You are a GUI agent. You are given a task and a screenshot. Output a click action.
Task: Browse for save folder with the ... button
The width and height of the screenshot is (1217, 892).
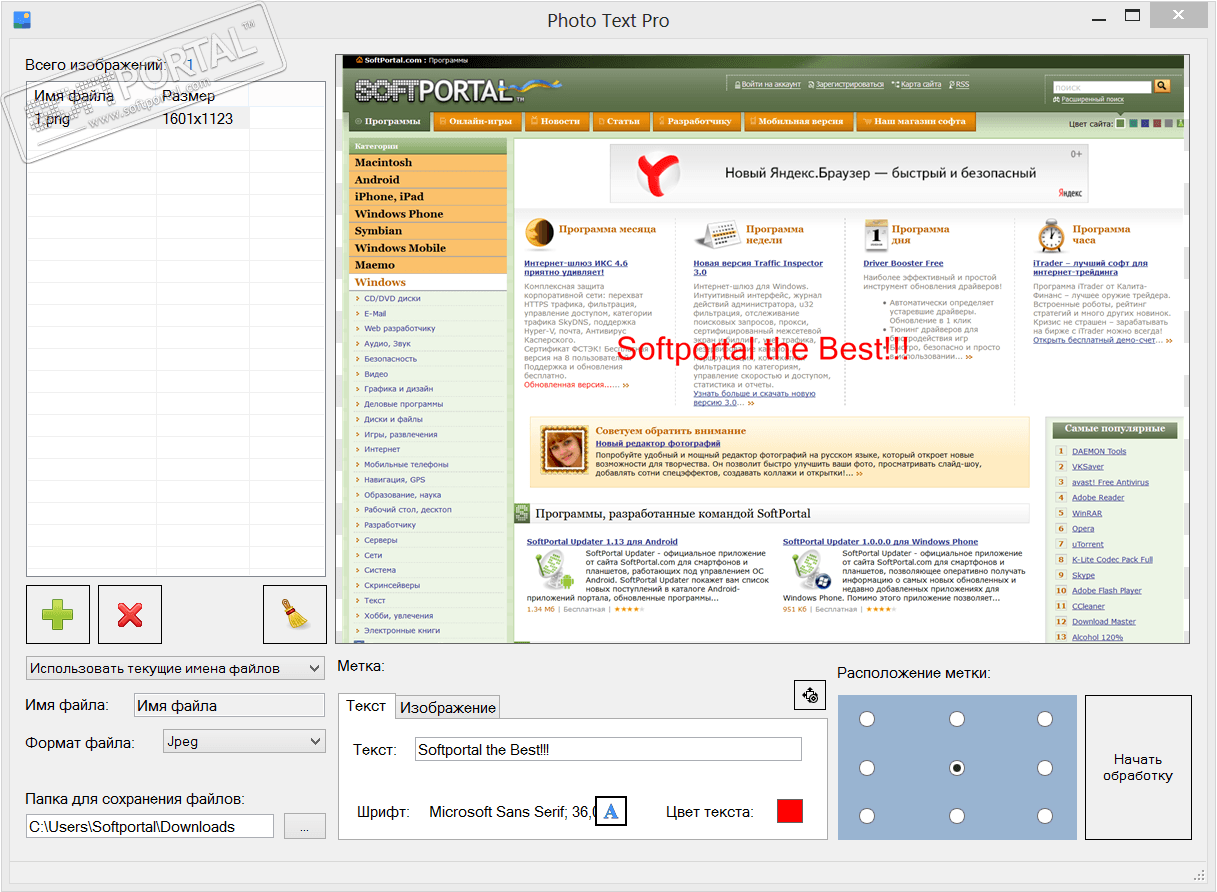(x=305, y=826)
